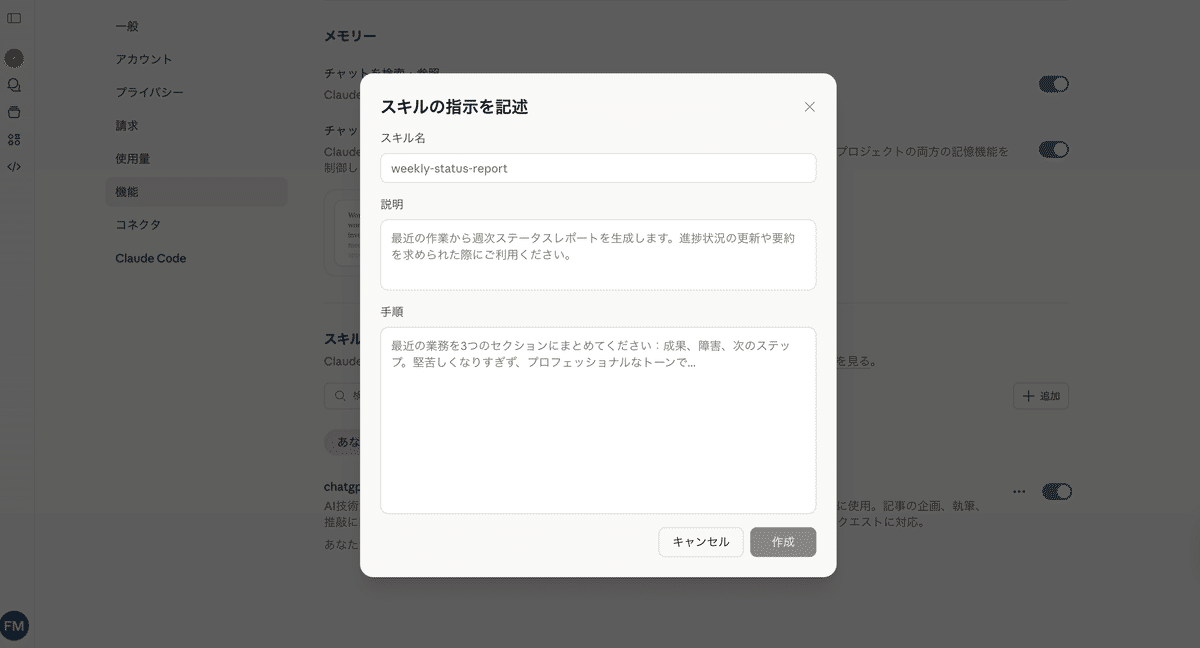Close the スキルの指示を記述 dialog with X
The image size is (1200, 648).
pos(810,107)
